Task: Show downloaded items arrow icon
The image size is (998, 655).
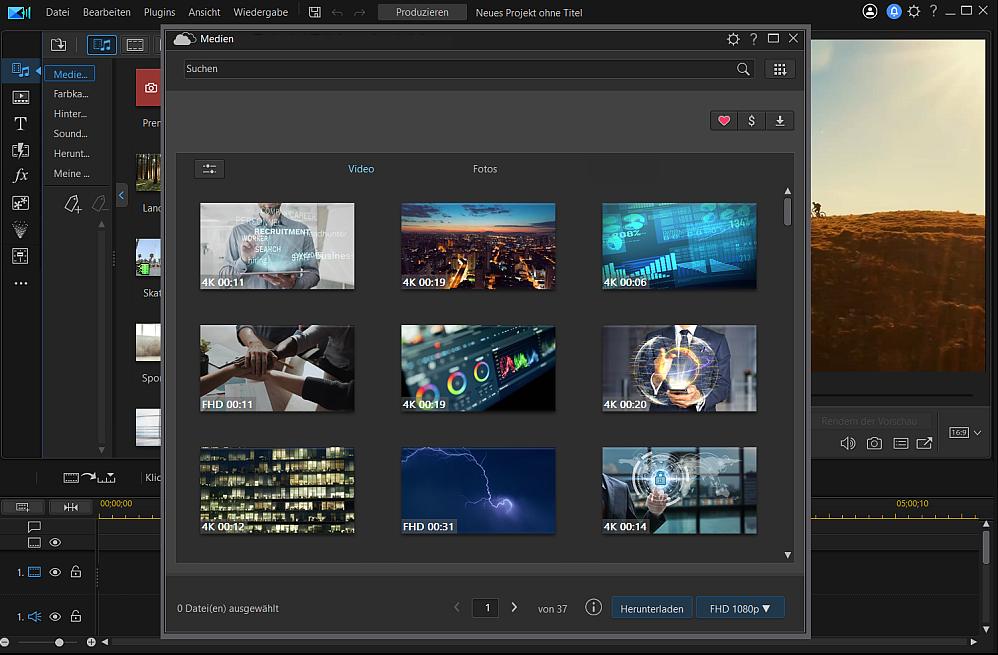Action: click(x=780, y=121)
